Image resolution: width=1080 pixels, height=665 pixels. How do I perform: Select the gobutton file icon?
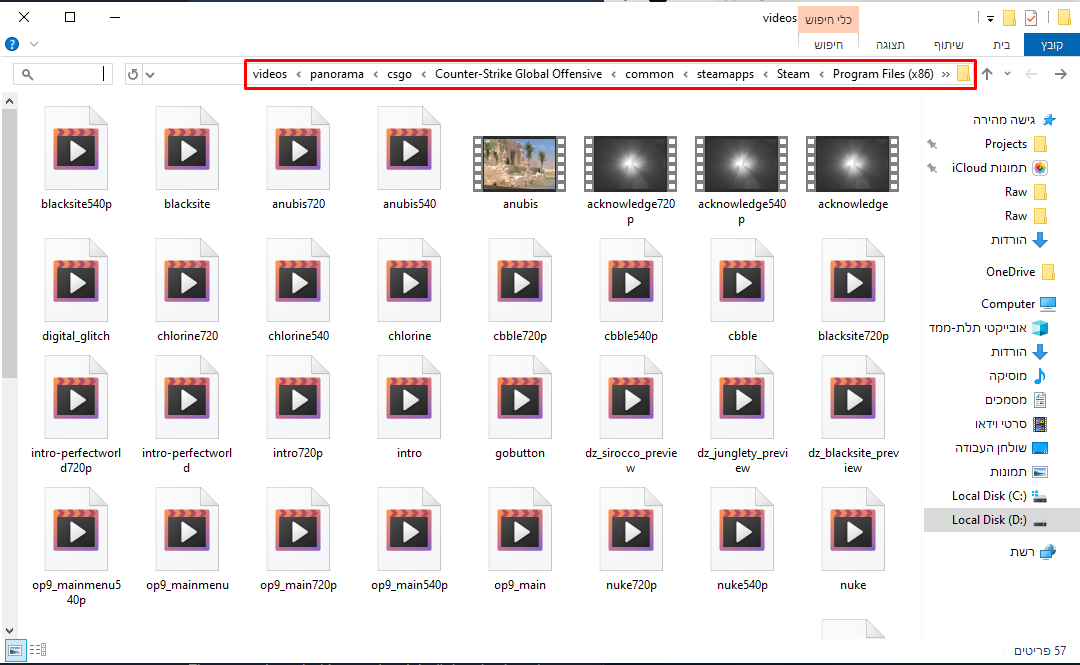(520, 398)
